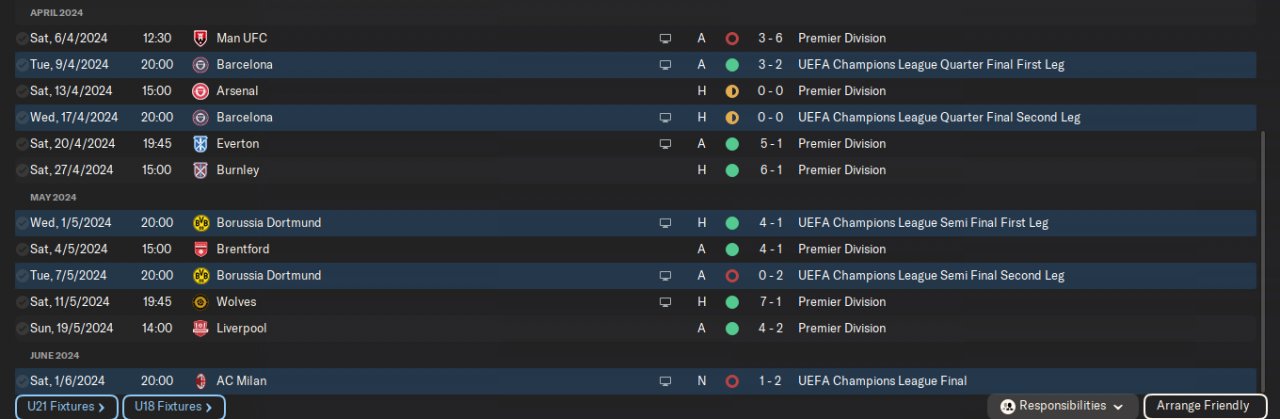This screenshot has height=419, width=1280.
Task: Open the Responsibilities dropdown
Action: pos(1063,406)
